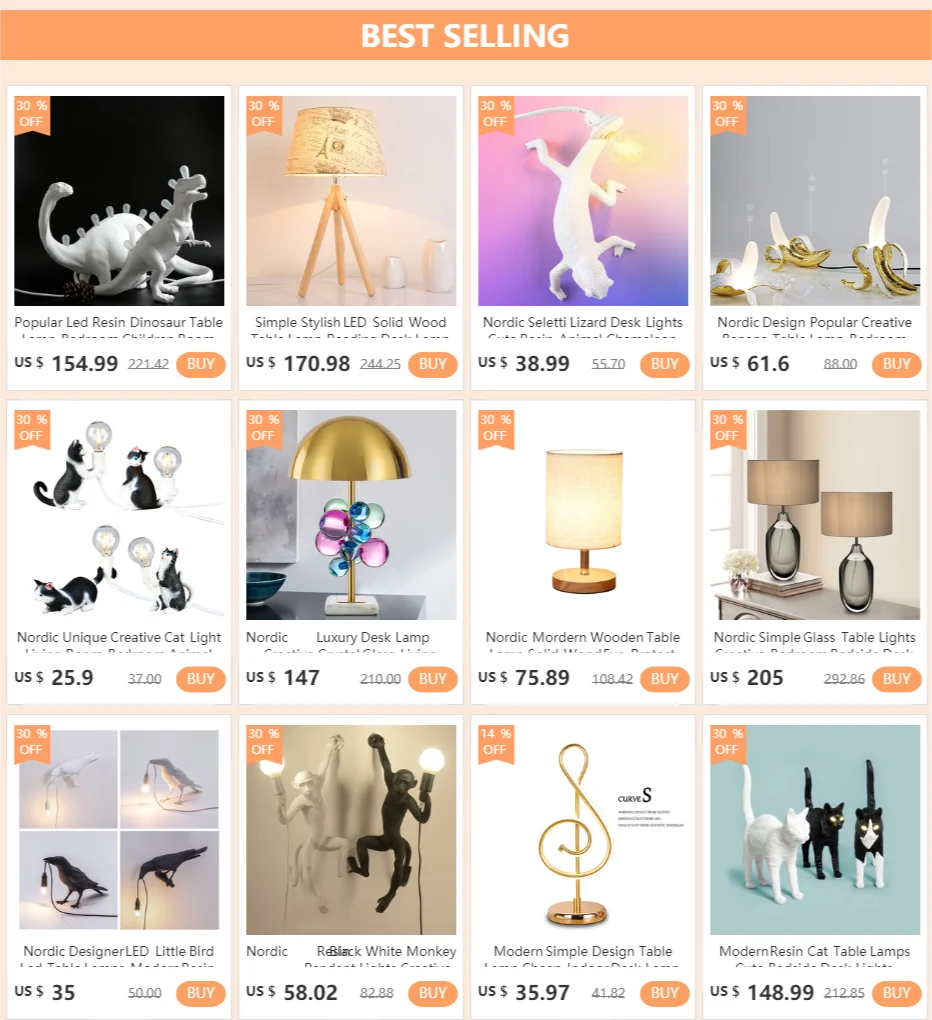Click the 30% OFF badge on resin cat lamps
This screenshot has height=1020, width=932.
pos(728,743)
